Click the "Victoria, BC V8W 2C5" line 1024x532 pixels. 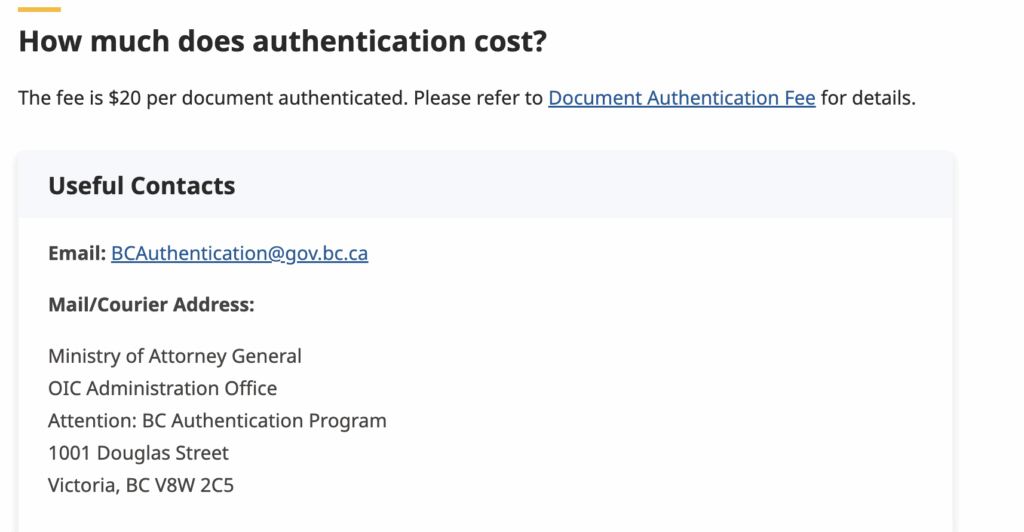tap(141, 486)
